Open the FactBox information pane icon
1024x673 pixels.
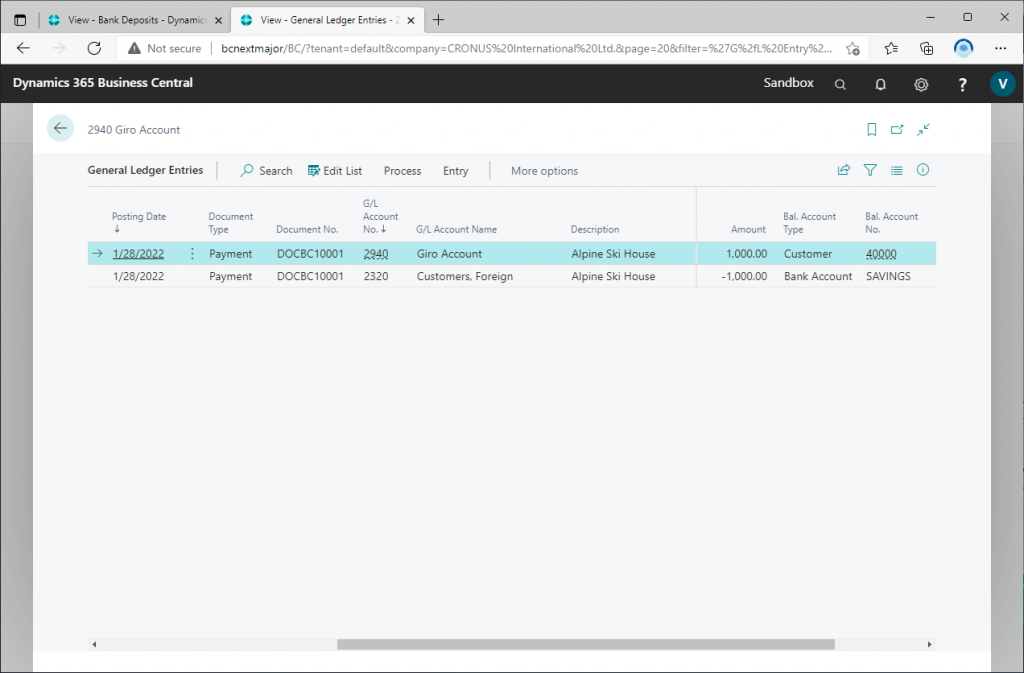coord(923,170)
